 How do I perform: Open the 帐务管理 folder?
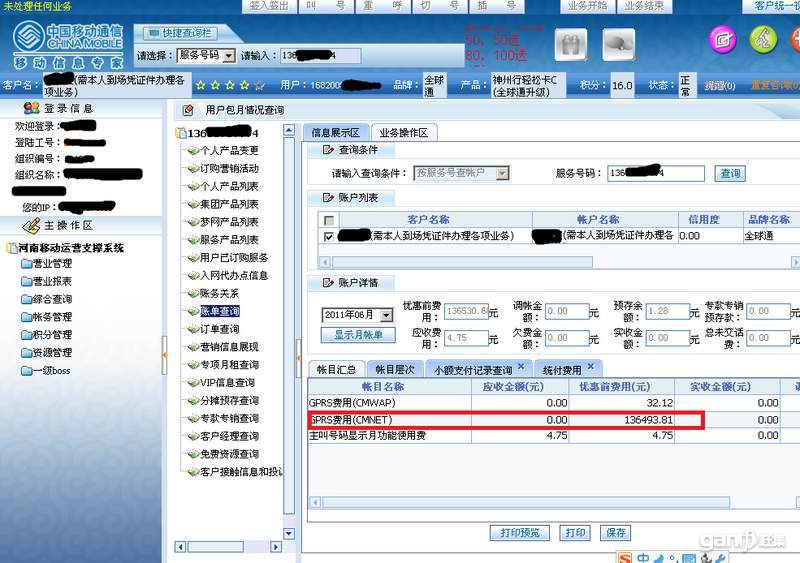[47, 317]
